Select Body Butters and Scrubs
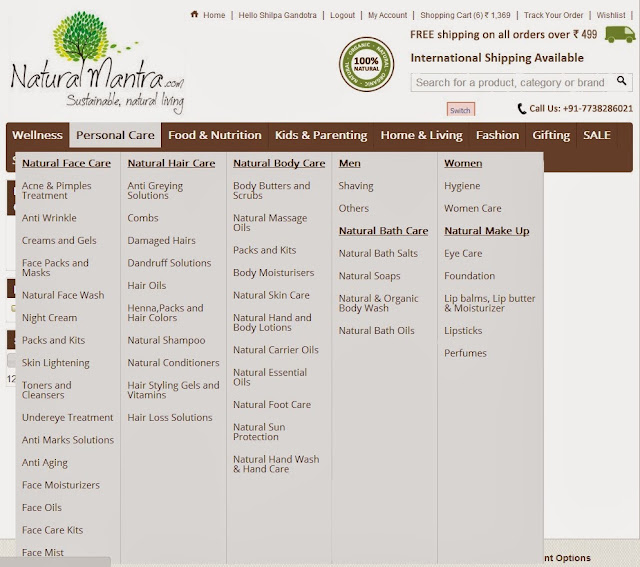 (x=271, y=191)
